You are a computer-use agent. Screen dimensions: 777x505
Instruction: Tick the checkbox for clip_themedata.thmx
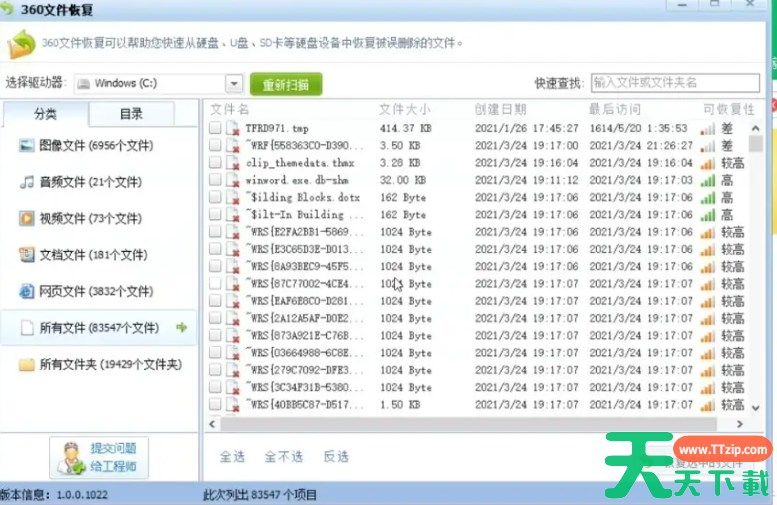215,163
